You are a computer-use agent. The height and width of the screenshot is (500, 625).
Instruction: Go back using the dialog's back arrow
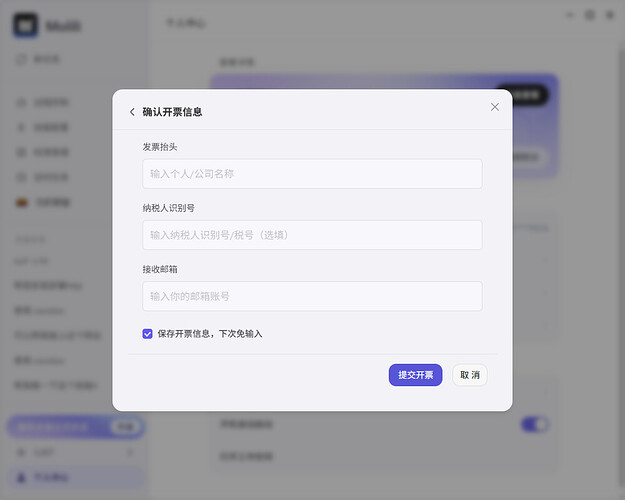point(132,112)
